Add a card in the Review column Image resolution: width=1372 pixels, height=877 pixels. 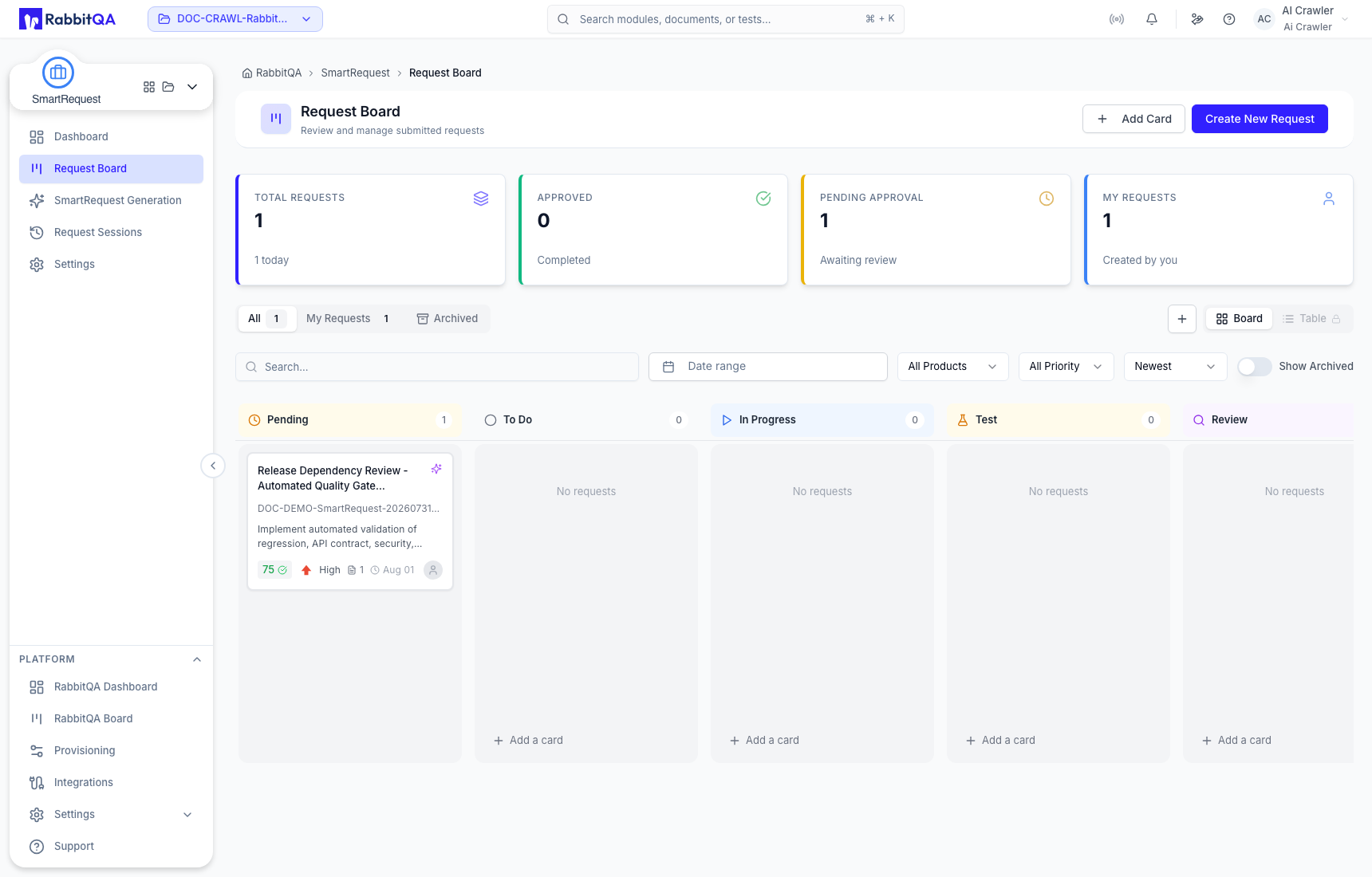point(1236,741)
